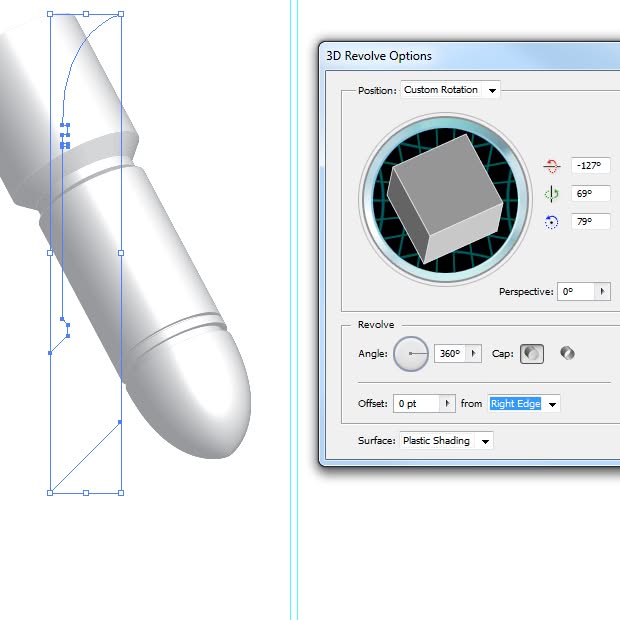The width and height of the screenshot is (620, 620).
Task: Click the green Y-axis rotation icon
Action: tap(551, 194)
